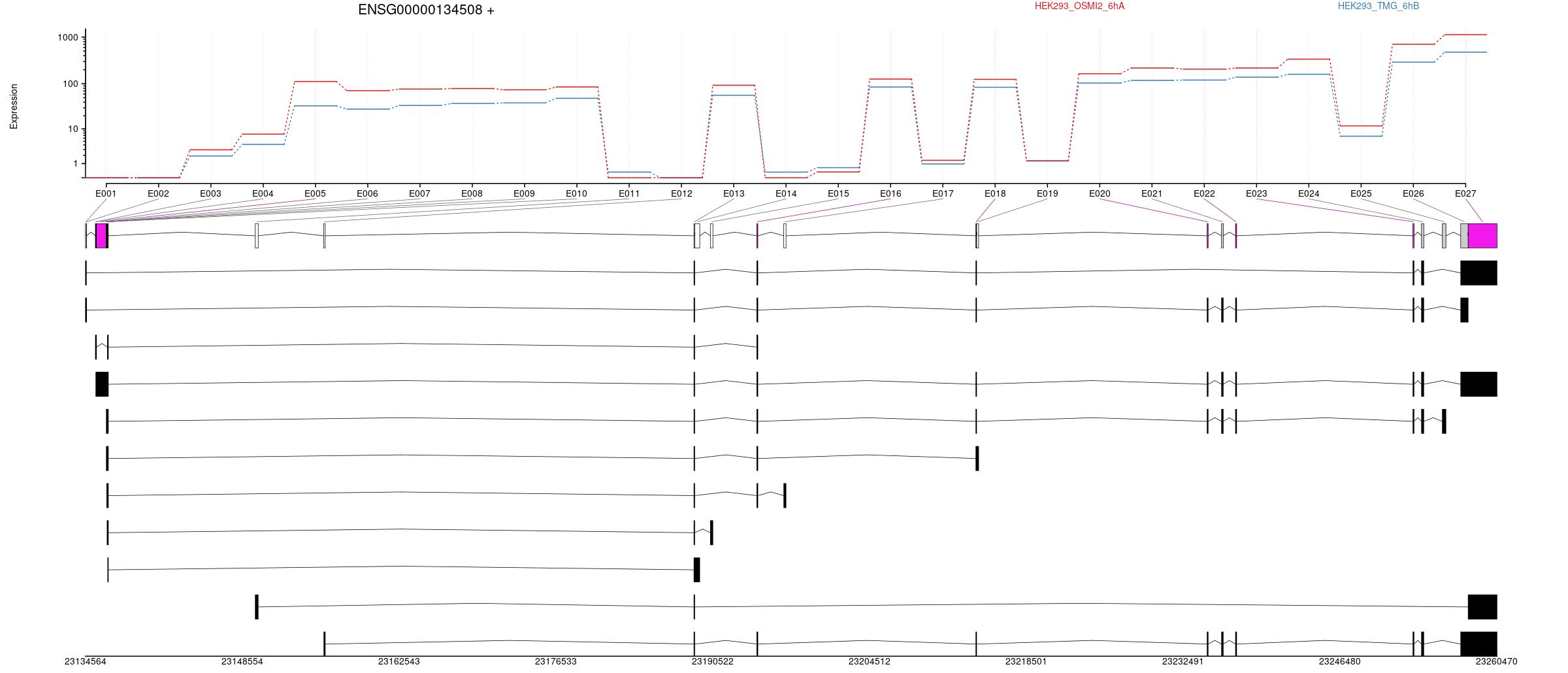
Task: Click exon label E024
Action: pyautogui.click(x=1309, y=193)
